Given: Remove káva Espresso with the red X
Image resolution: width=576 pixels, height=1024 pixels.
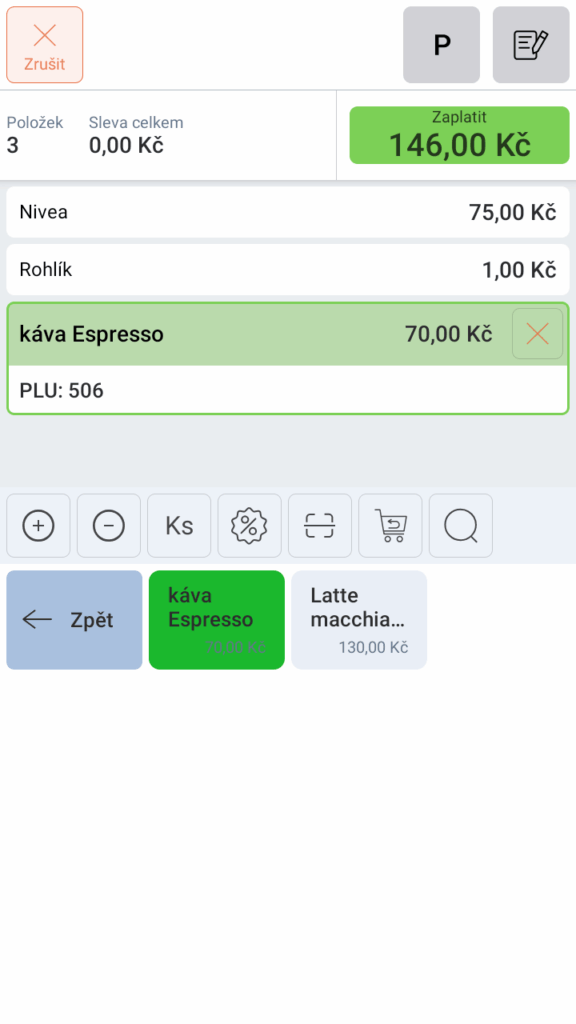Looking at the screenshot, I should (x=537, y=334).
